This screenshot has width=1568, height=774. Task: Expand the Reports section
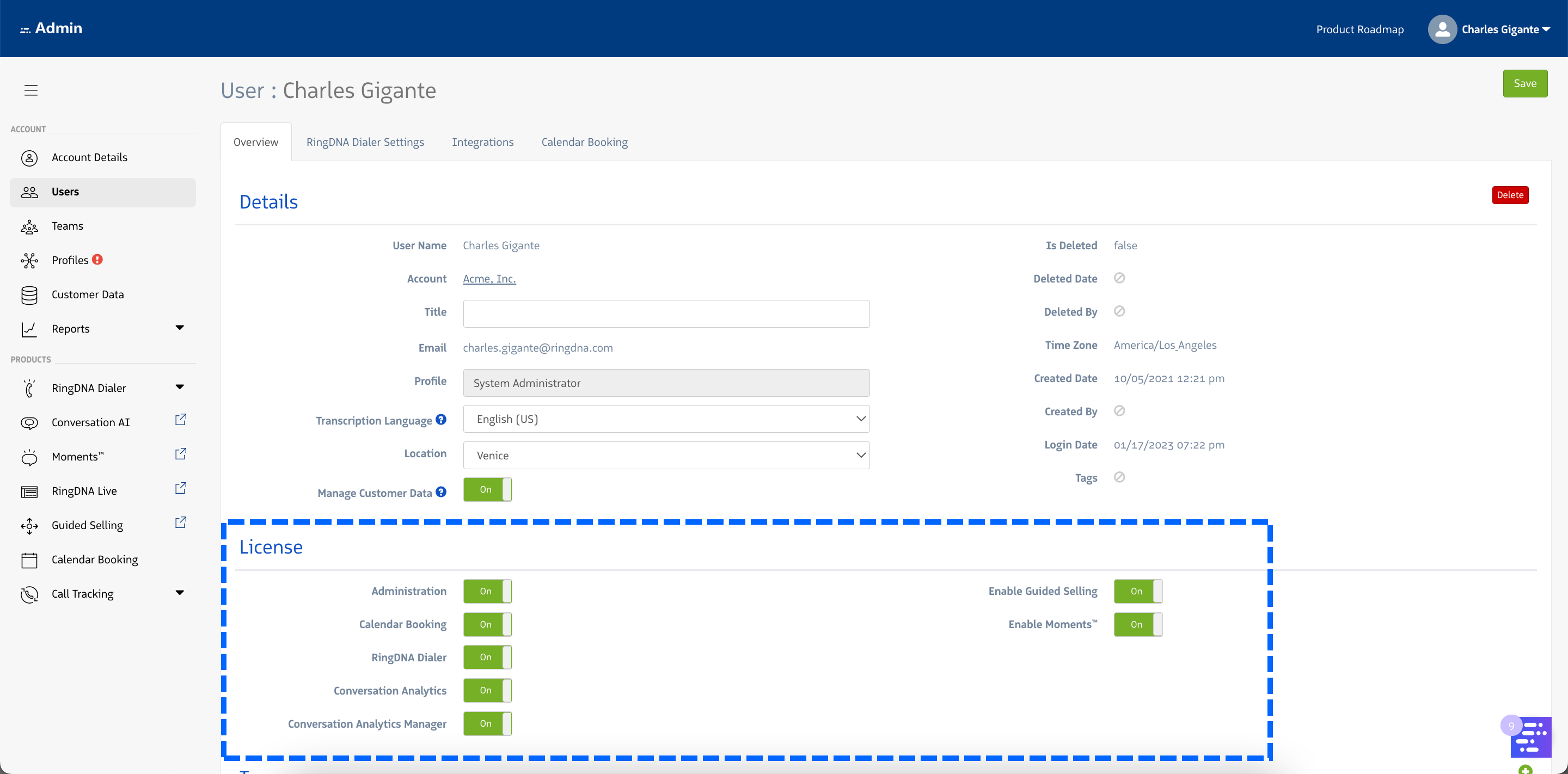180,328
